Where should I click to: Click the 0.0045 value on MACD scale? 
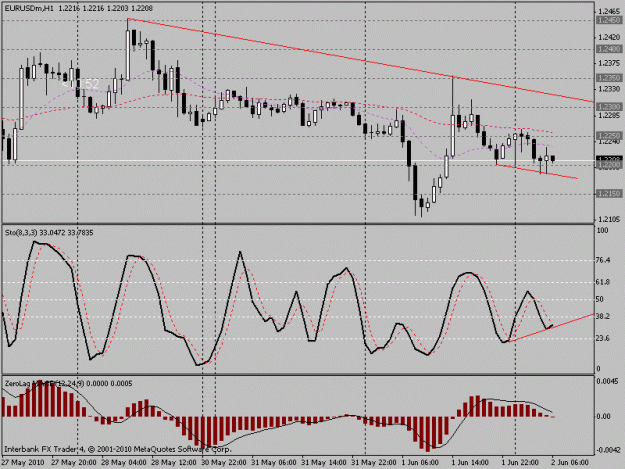(609, 381)
